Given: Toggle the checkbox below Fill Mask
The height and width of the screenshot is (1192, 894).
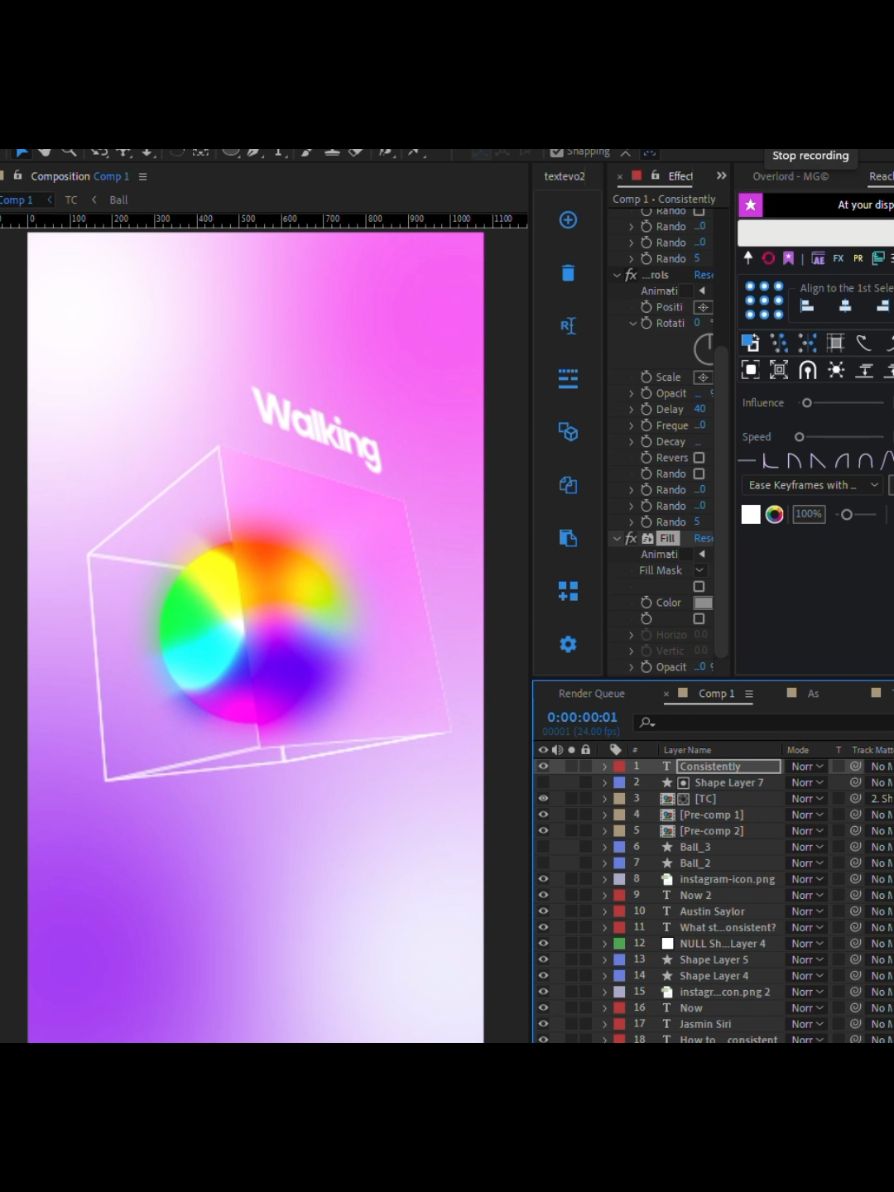Looking at the screenshot, I should (699, 586).
